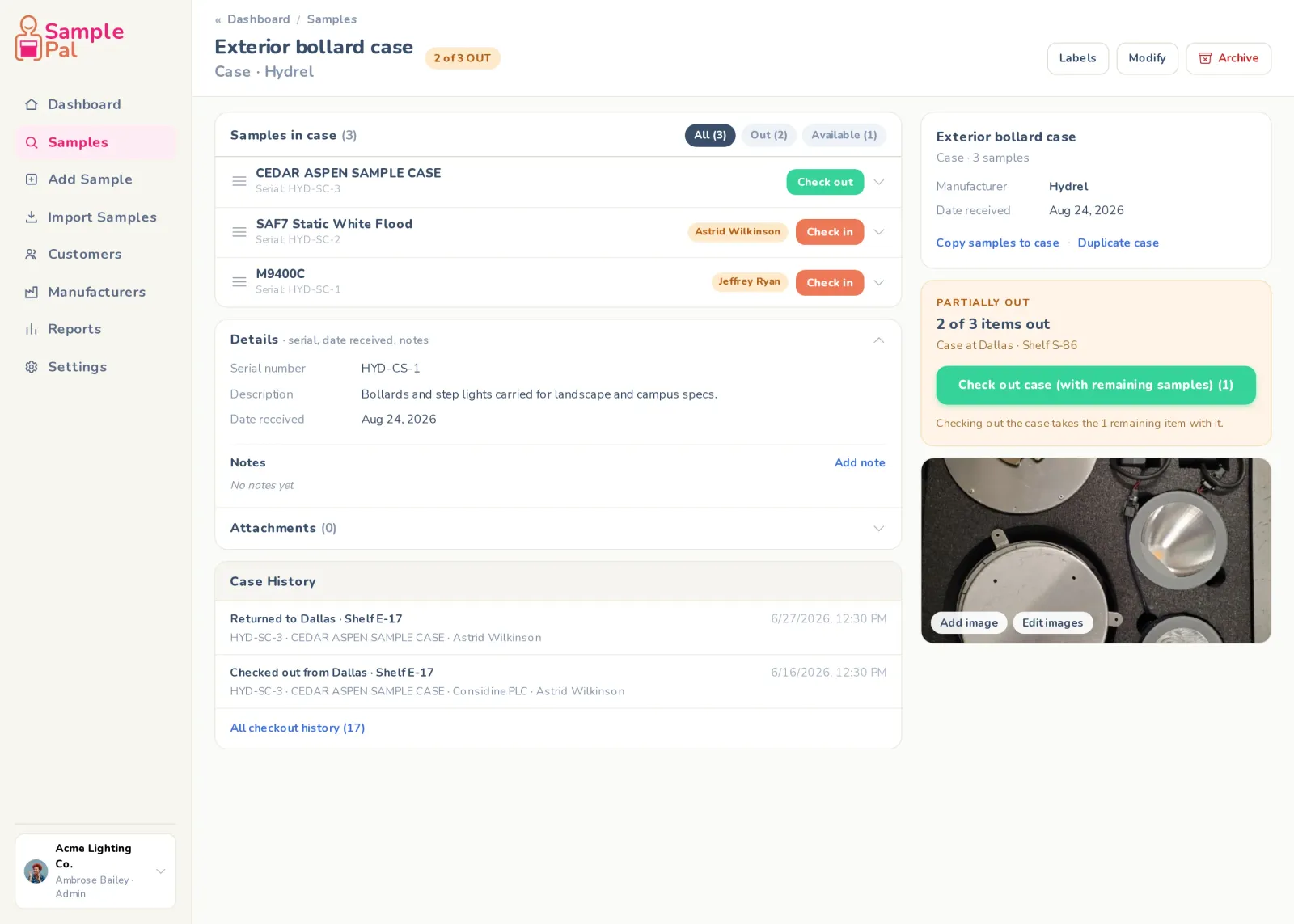Grab the drag handle for CEDAR ASPEN SAMPLE CASE
The image size is (1294, 924).
point(239,181)
